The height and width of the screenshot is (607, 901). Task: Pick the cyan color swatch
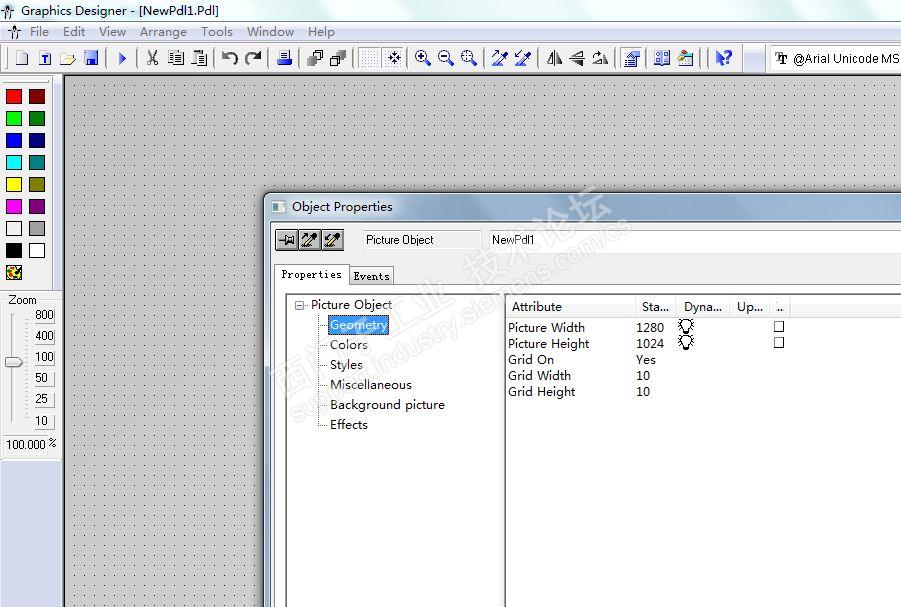coord(14,163)
